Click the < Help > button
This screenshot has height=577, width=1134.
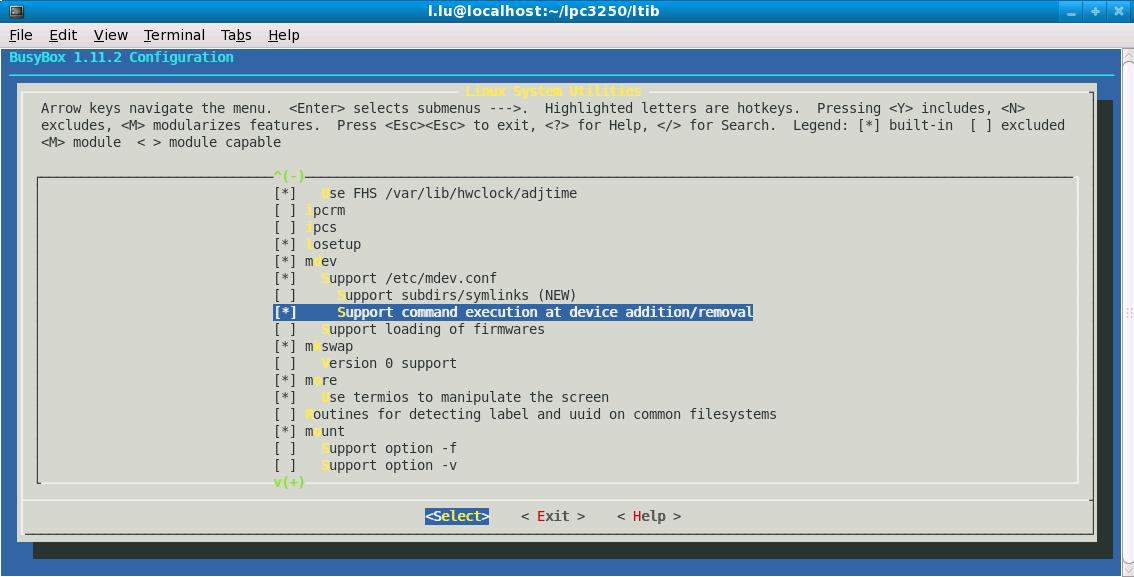click(649, 516)
